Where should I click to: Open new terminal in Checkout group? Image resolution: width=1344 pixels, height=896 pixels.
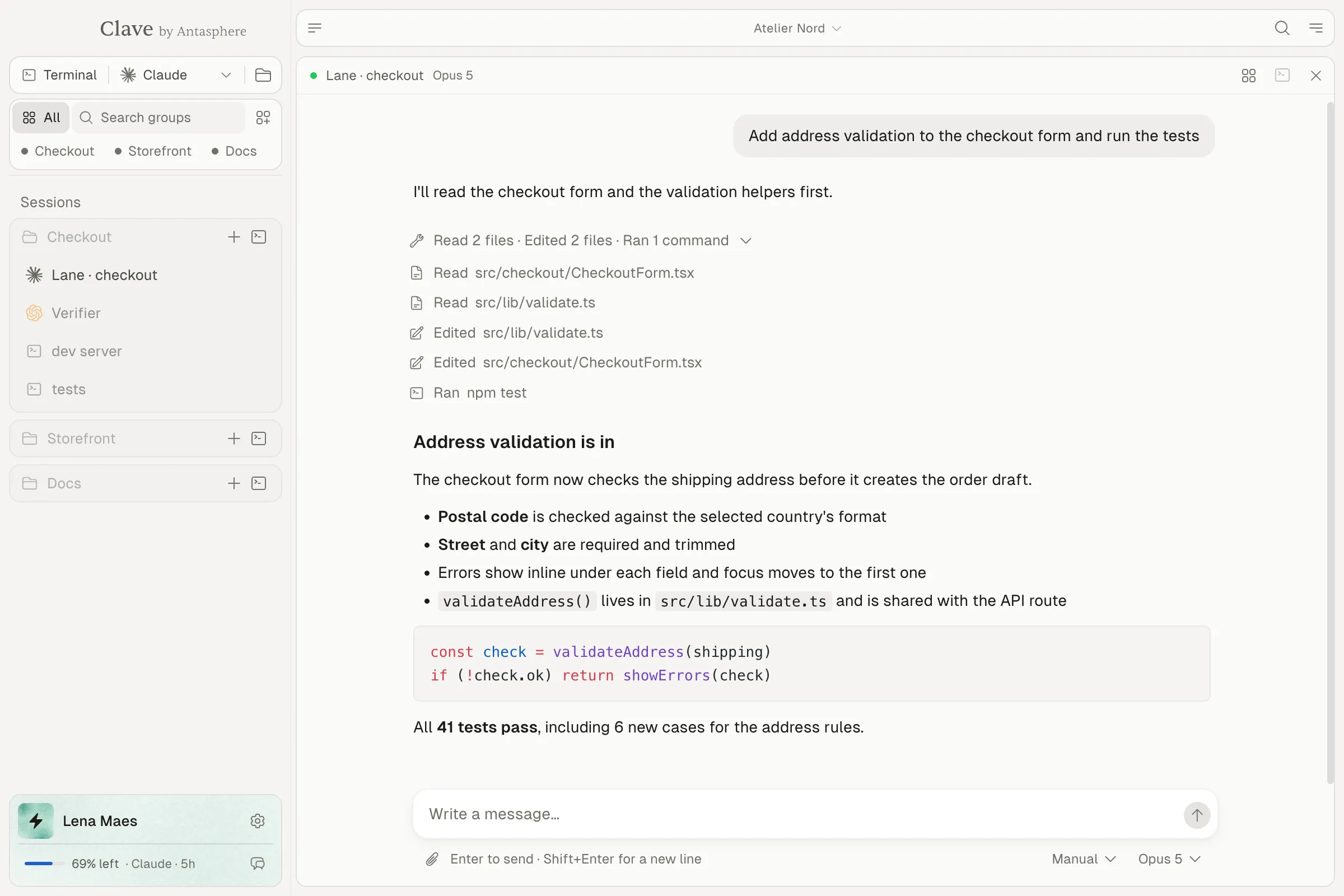coord(259,237)
